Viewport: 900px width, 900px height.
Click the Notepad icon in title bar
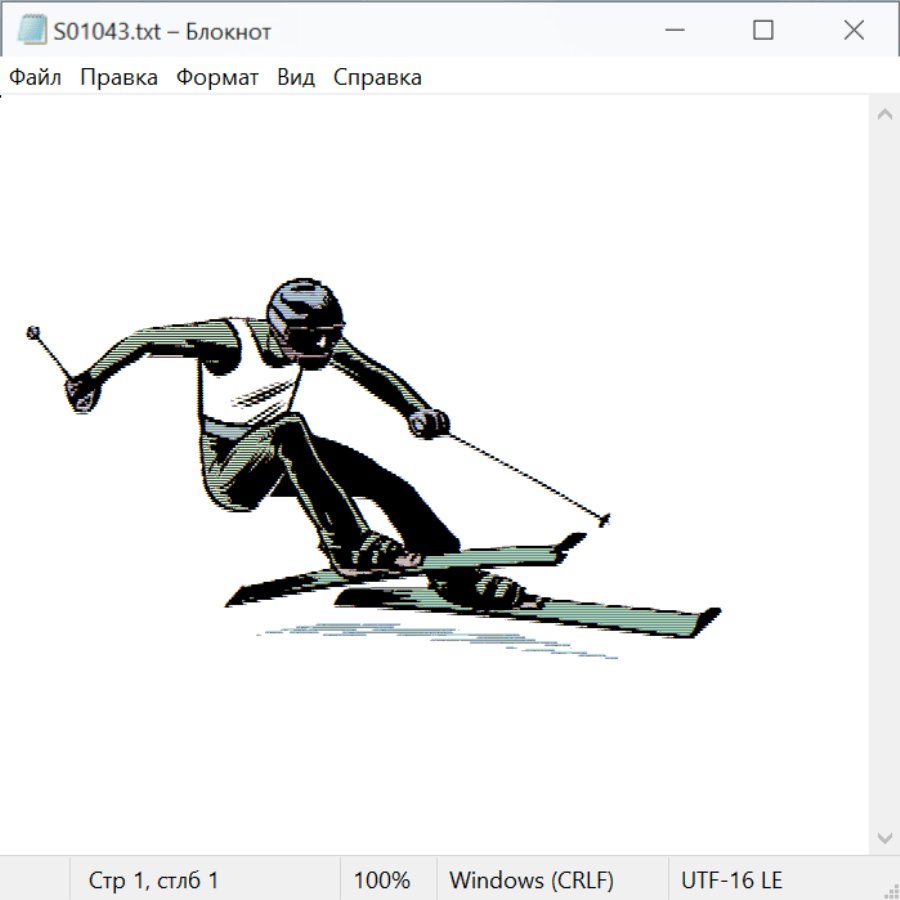[31, 31]
